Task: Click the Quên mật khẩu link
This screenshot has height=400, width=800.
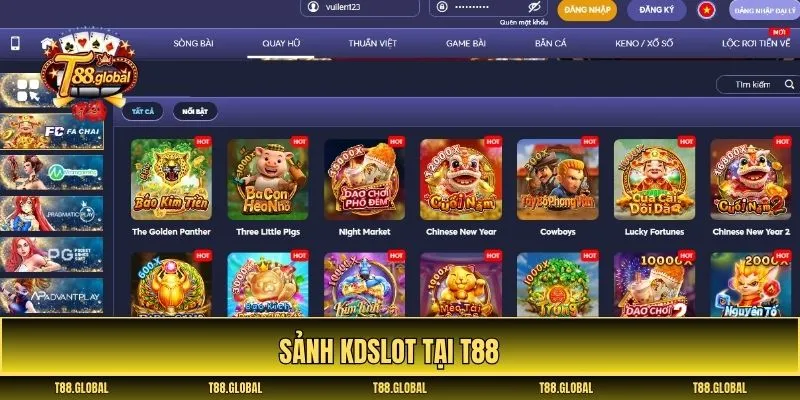Action: point(523,22)
